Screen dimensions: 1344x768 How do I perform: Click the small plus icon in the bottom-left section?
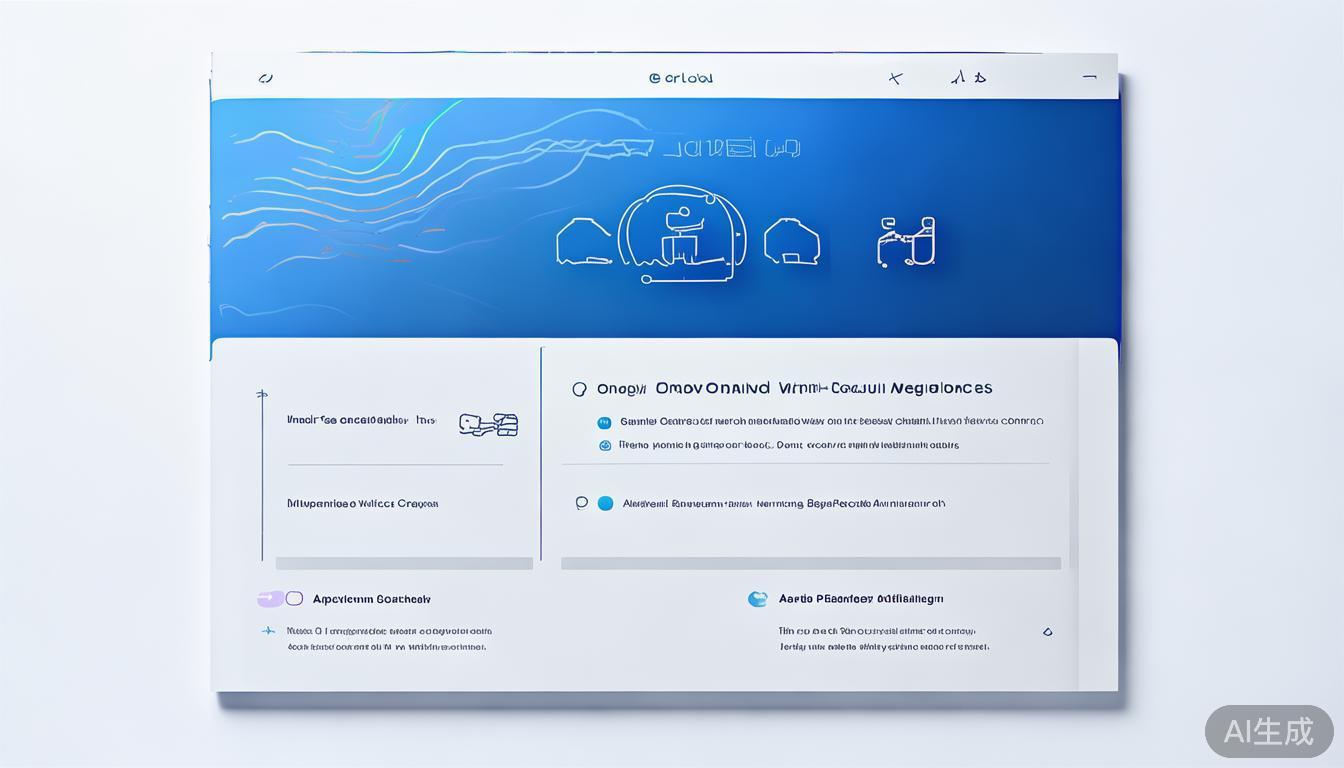(x=268, y=631)
